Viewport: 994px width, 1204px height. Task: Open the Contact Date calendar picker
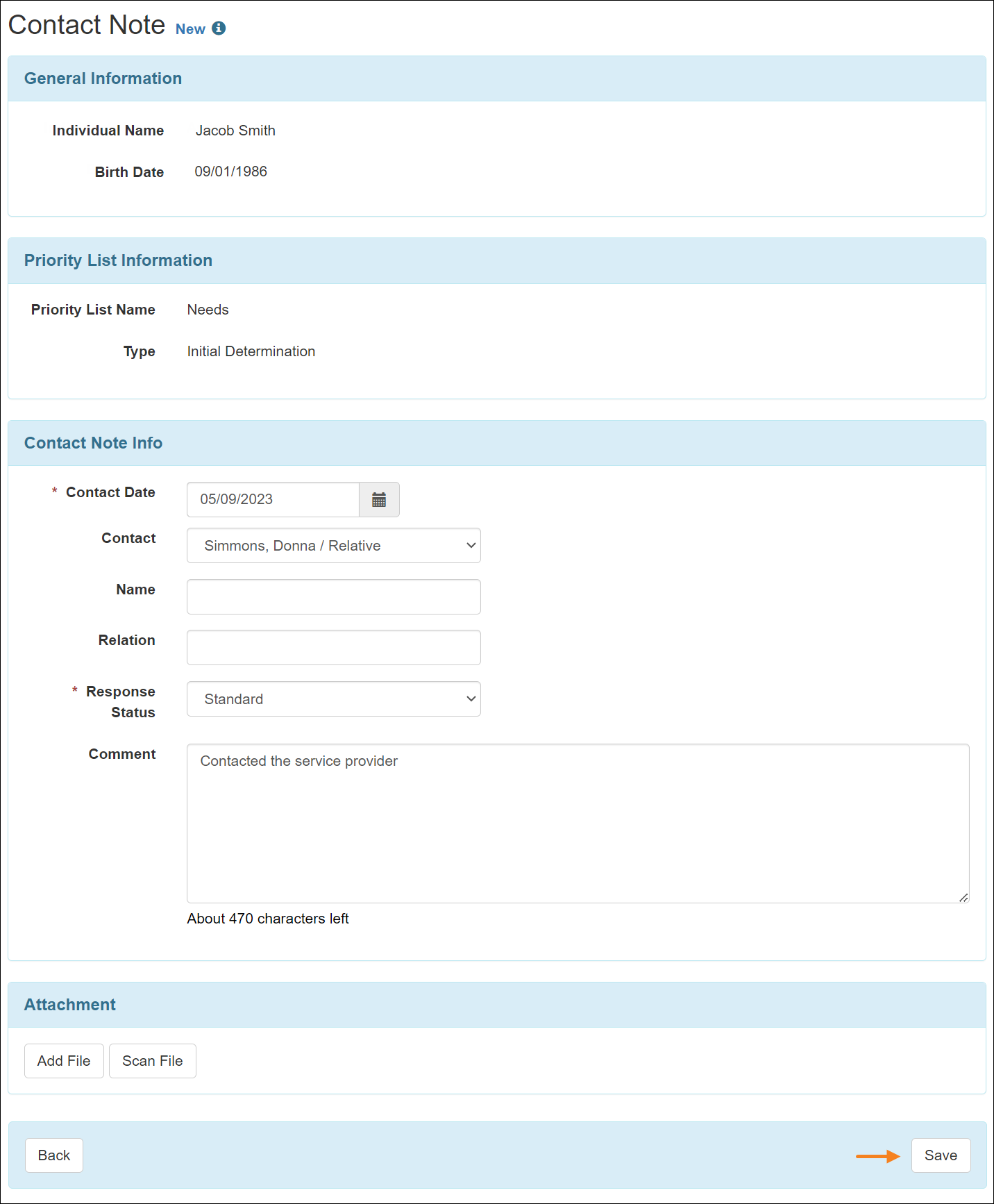click(379, 500)
